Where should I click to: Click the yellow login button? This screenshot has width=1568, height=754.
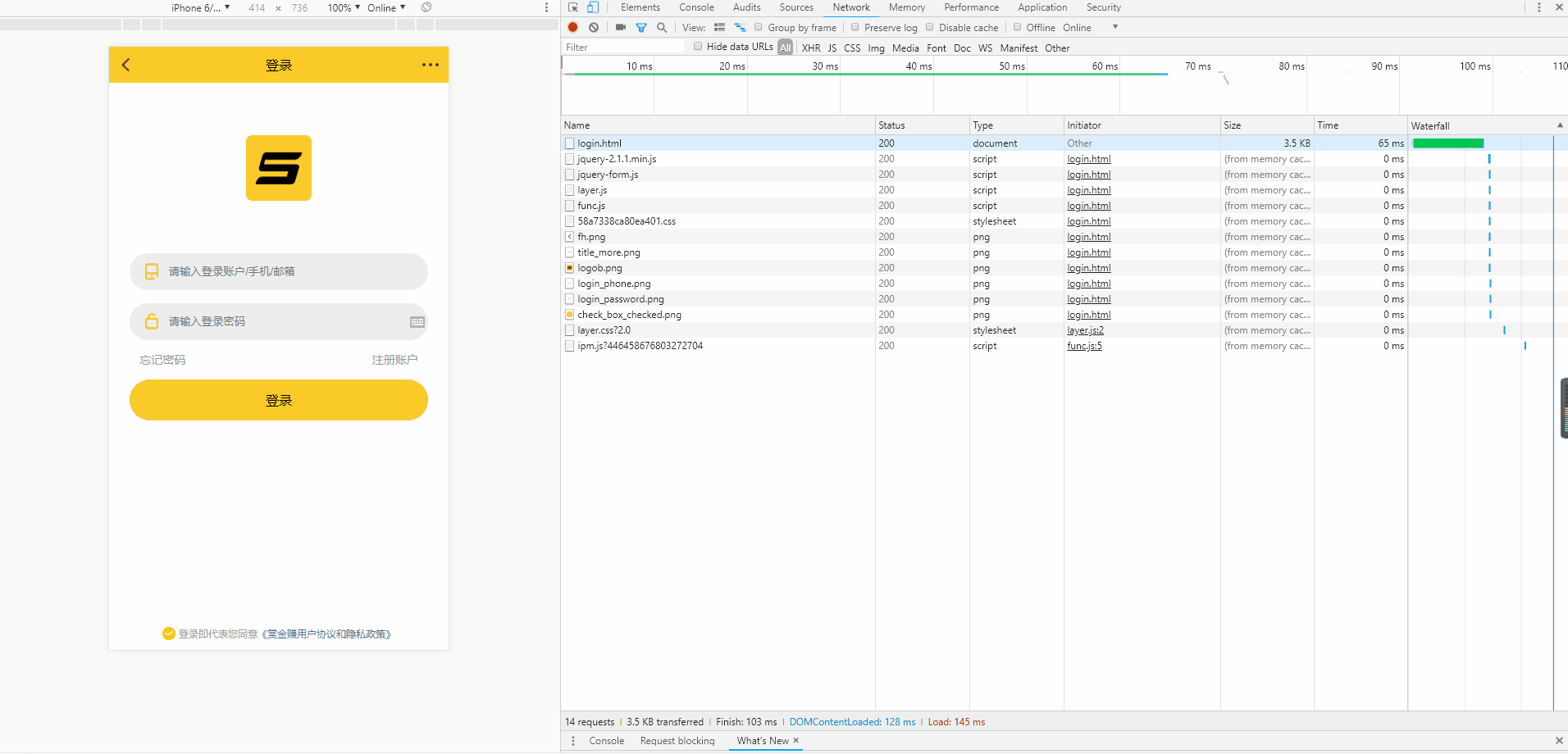(x=279, y=400)
